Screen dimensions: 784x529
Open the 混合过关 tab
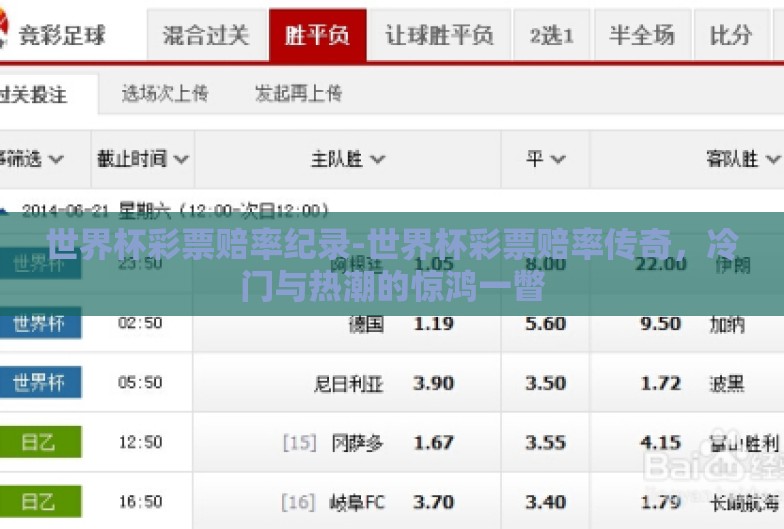tap(206, 35)
